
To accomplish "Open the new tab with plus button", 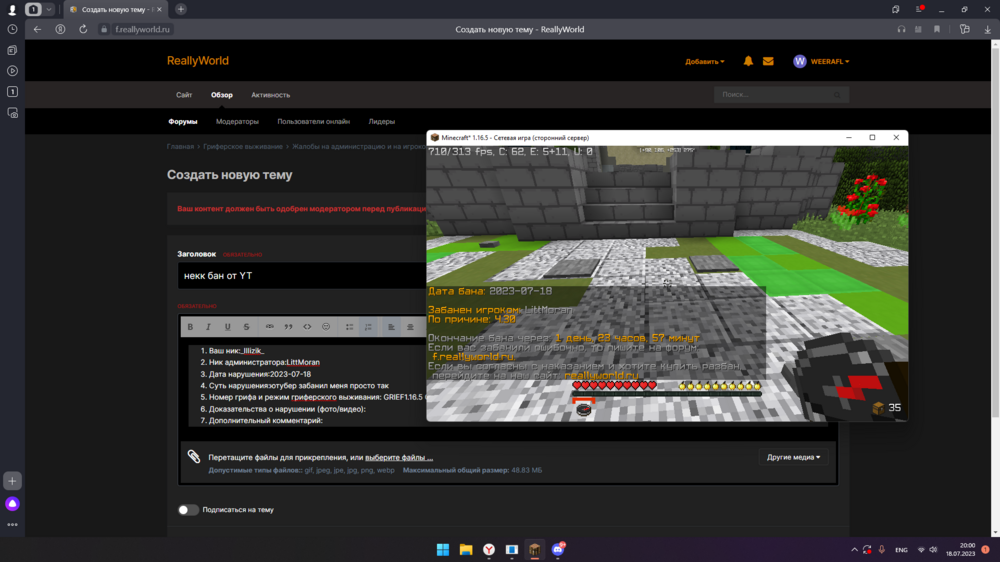I will [x=181, y=9].
